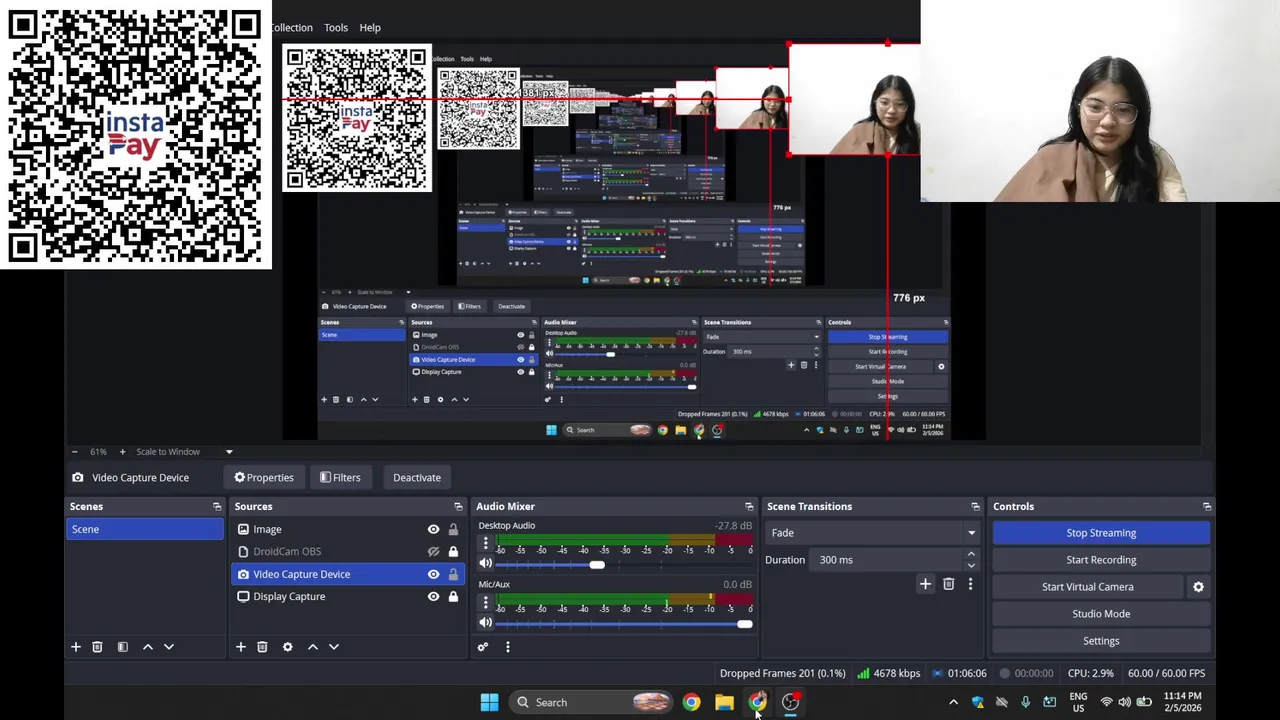The height and width of the screenshot is (720, 1280).
Task: Toggle visibility of DroidCam OBS source
Action: [x=433, y=551]
